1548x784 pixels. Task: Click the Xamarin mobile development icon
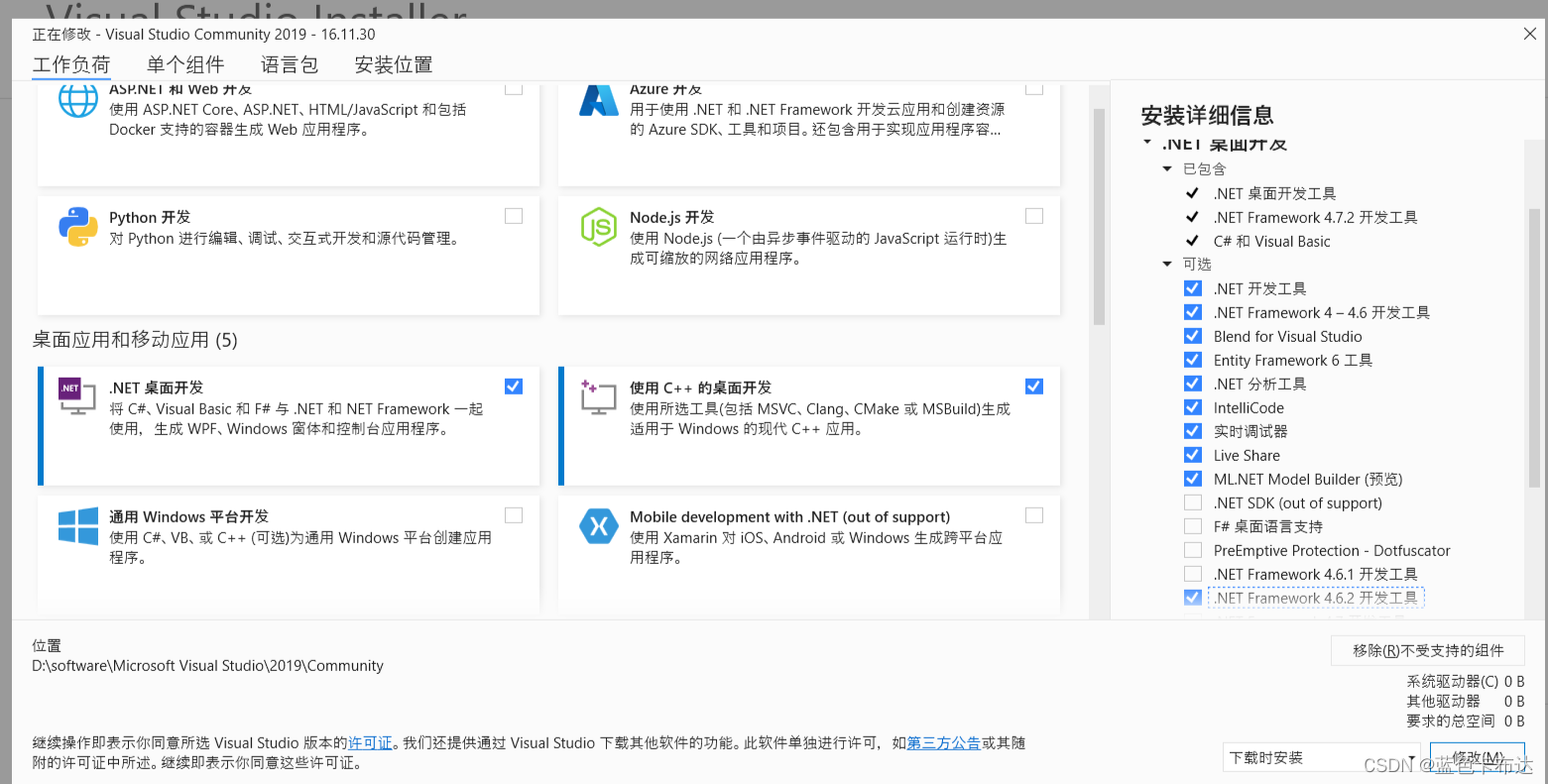(598, 526)
